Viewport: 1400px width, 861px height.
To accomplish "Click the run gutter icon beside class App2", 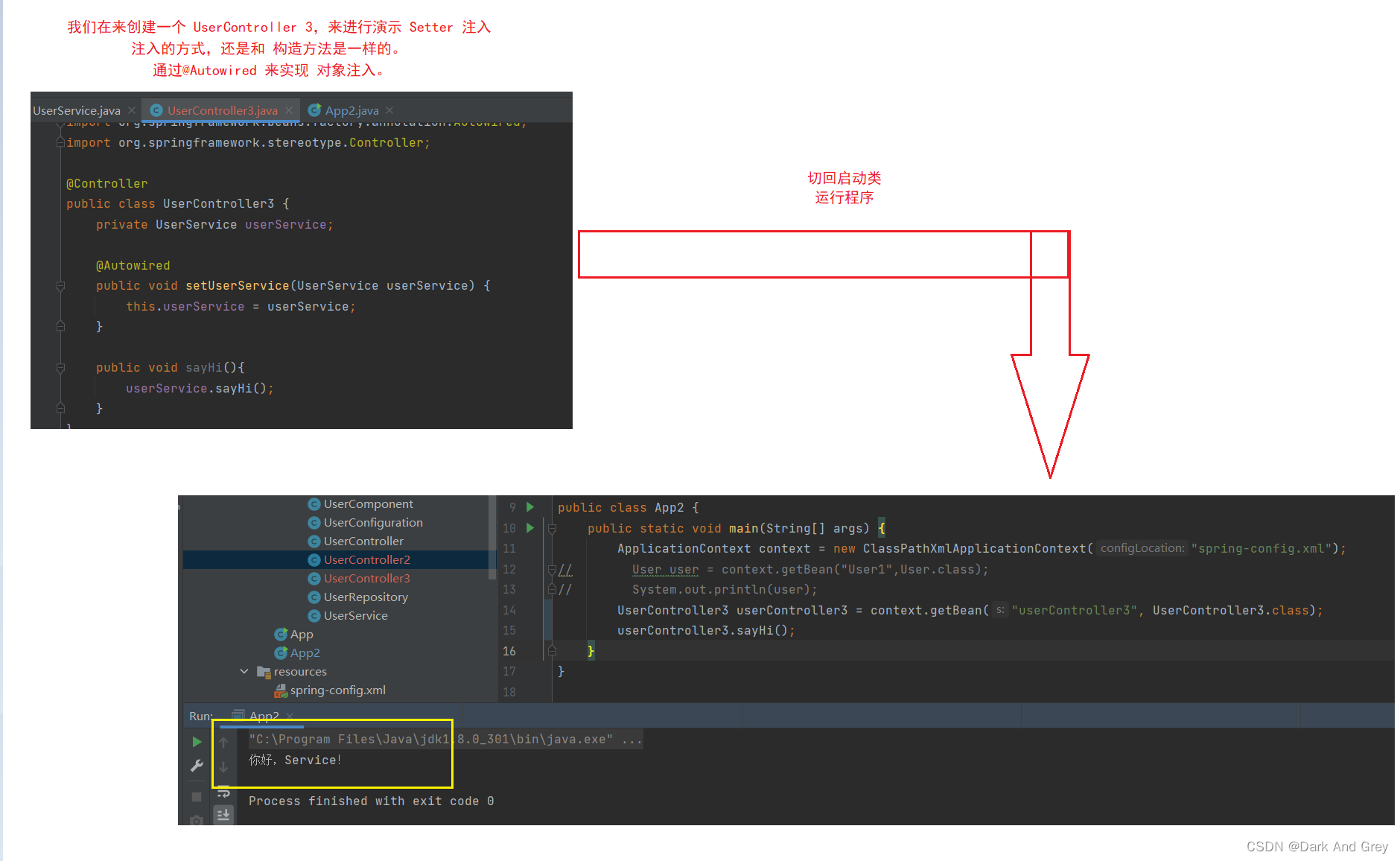I will pos(530,507).
